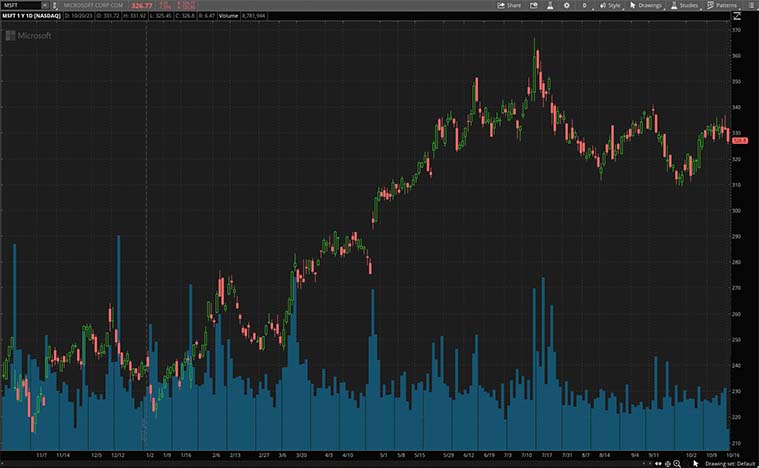
Task: Open the hamburger menu at top right
Action: (x=751, y=5)
